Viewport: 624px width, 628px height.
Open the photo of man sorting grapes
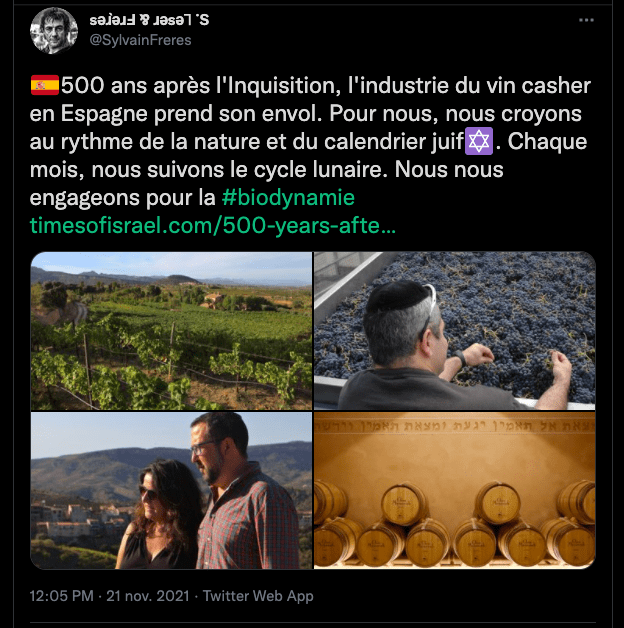[x=455, y=330]
